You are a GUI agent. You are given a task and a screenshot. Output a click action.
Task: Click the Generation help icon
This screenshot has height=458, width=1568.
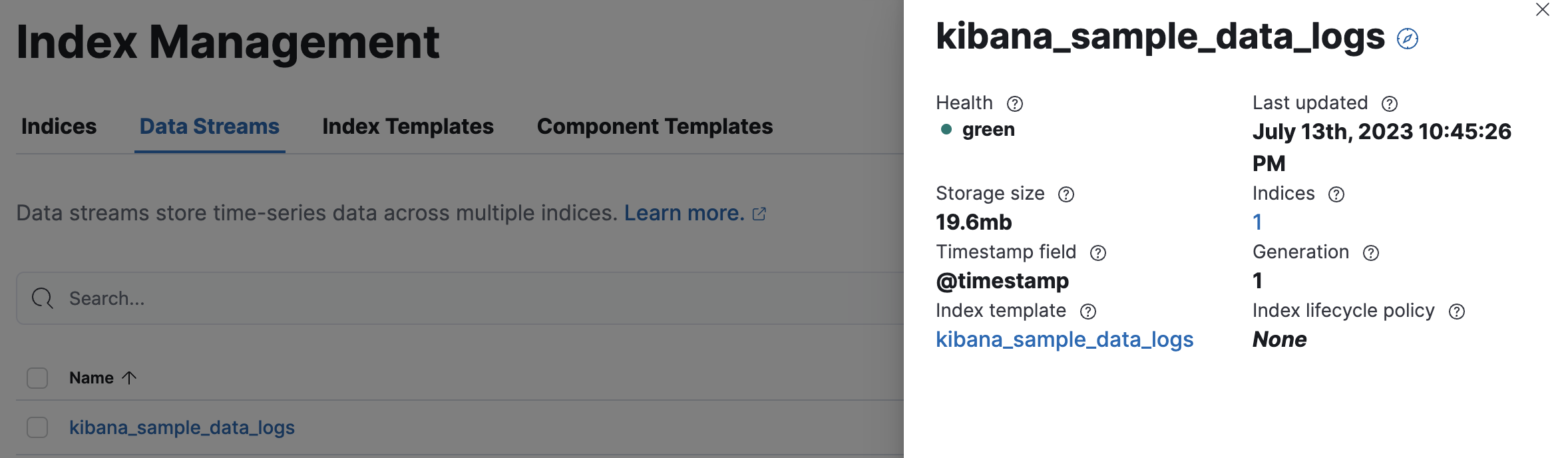coord(1370,253)
